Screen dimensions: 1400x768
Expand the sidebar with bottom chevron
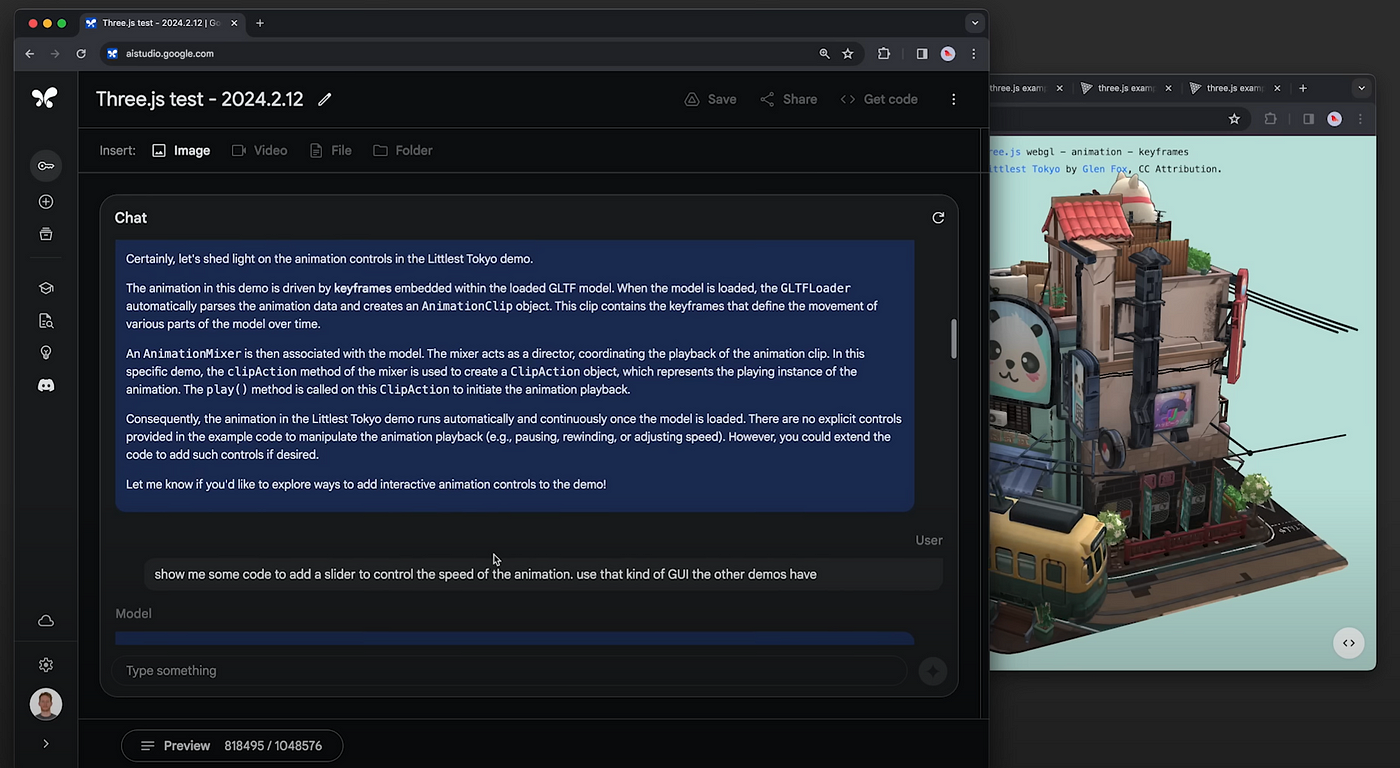tap(46, 744)
